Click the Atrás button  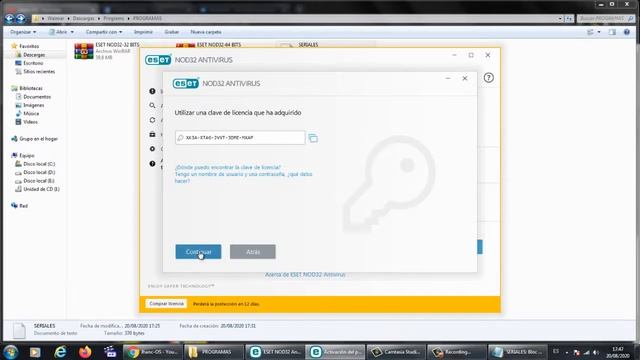[253, 252]
